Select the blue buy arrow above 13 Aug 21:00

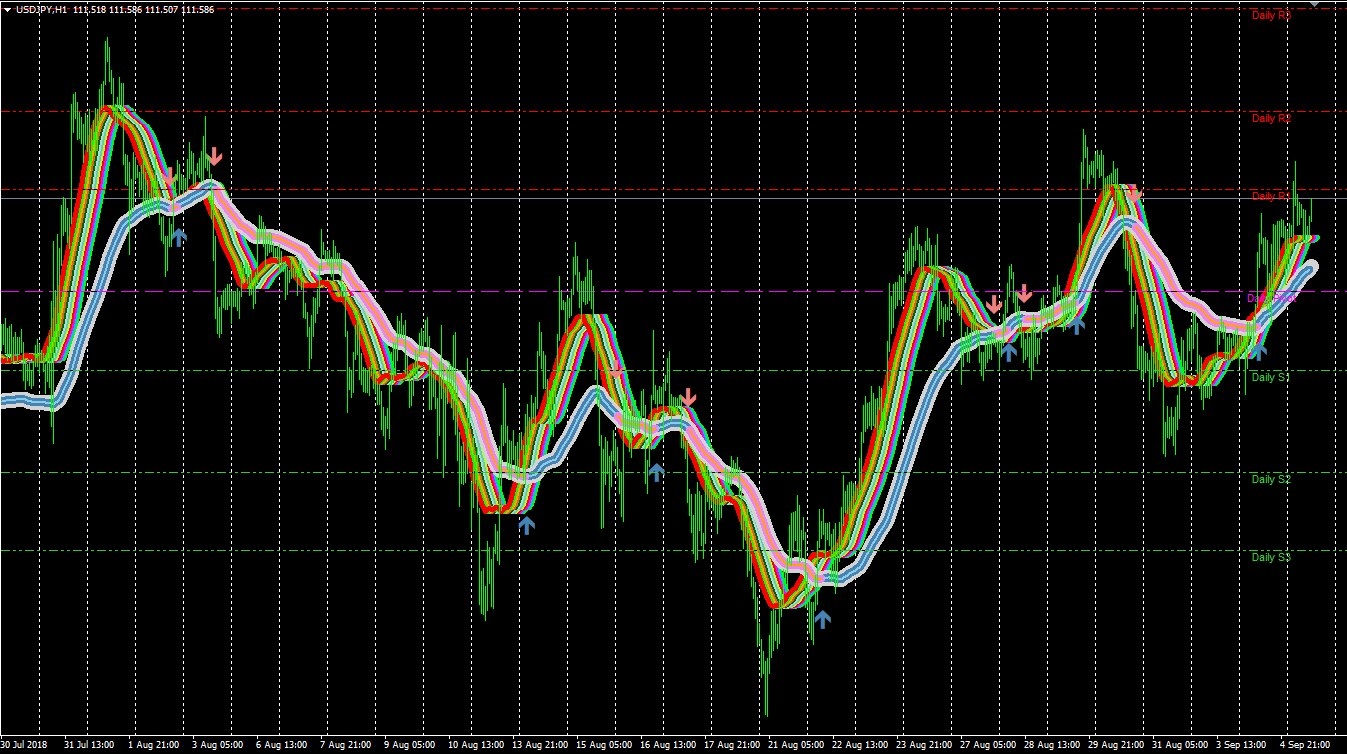pos(527,524)
